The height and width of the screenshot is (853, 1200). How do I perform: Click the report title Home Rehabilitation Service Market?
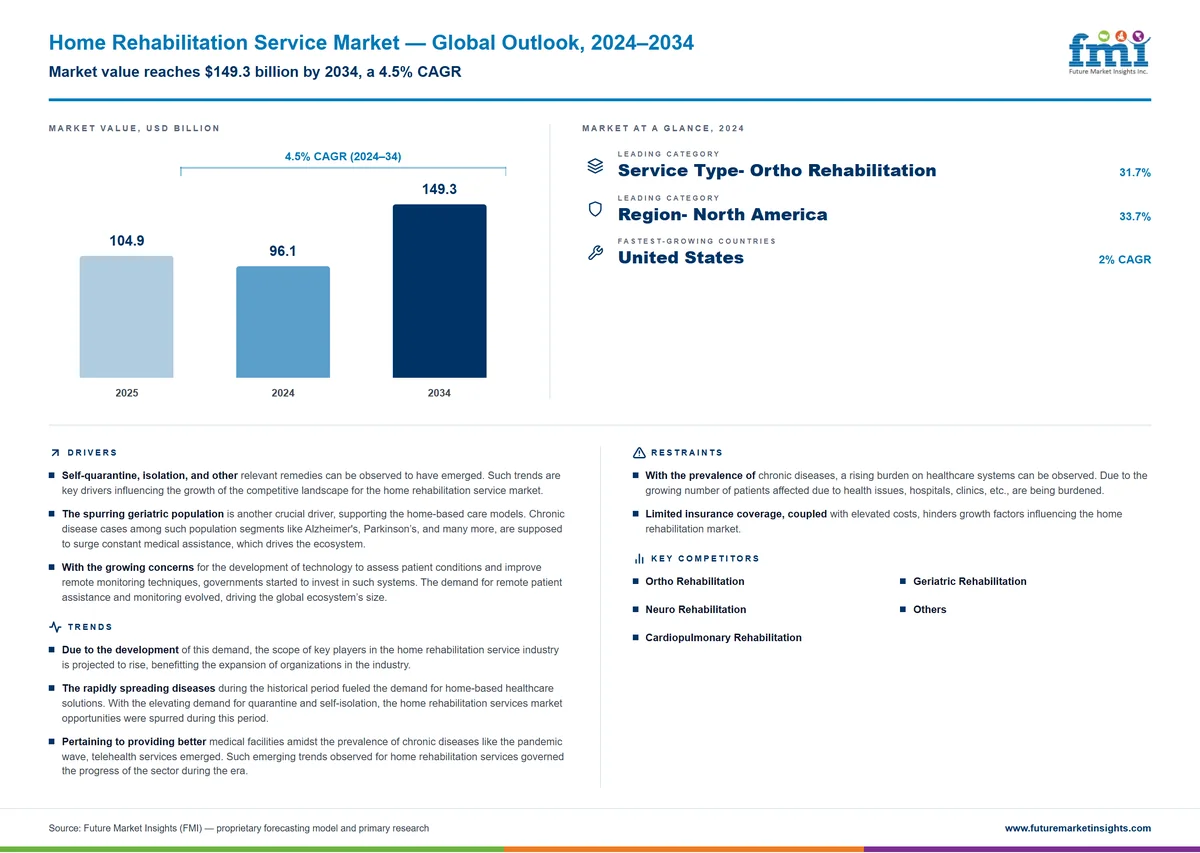coord(371,43)
